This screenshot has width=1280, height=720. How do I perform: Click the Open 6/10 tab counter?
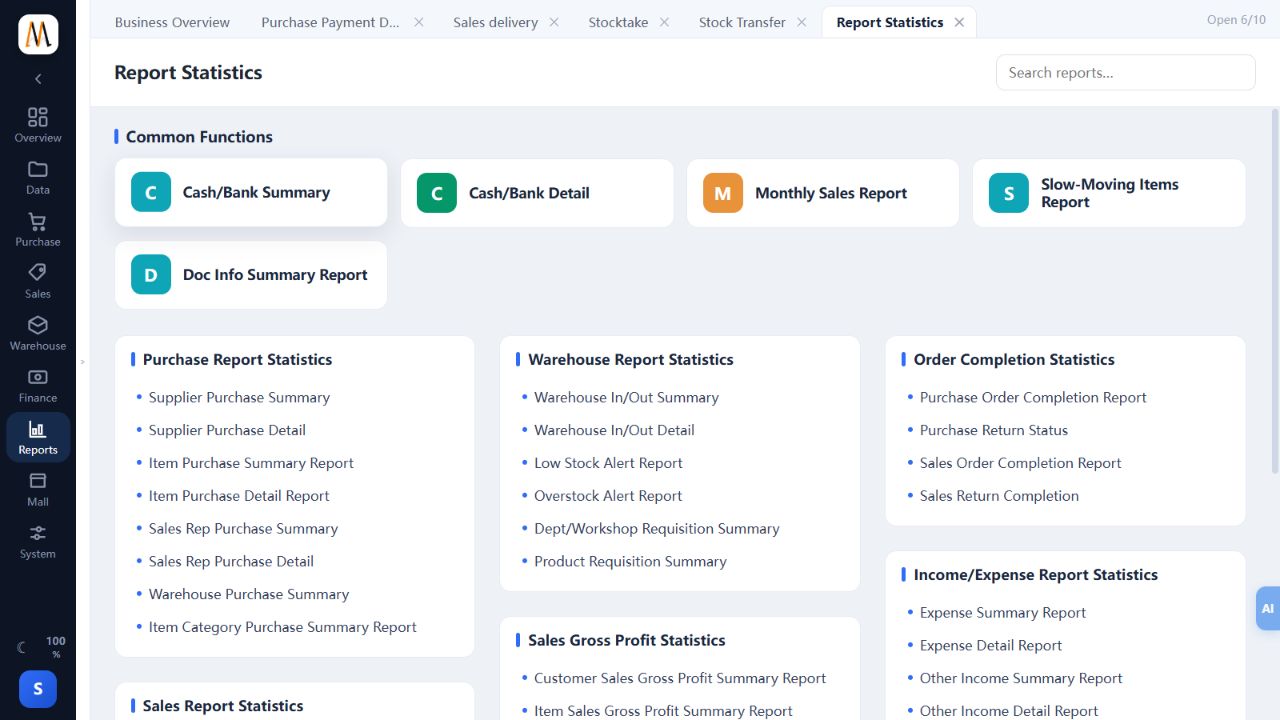click(x=1236, y=20)
